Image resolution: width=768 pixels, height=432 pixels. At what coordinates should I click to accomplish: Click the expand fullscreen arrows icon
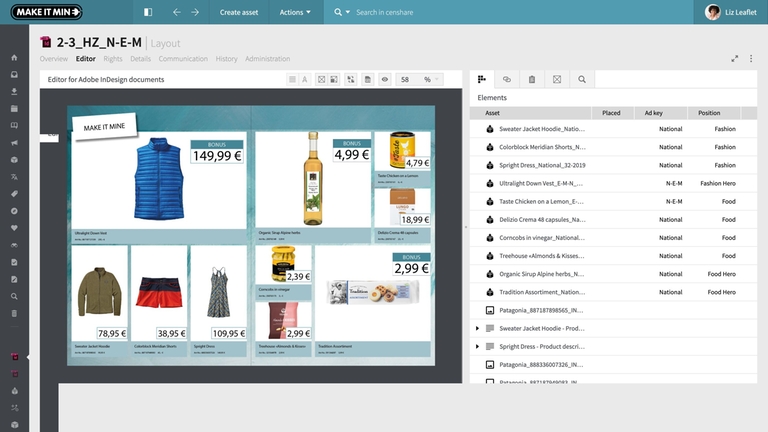[x=735, y=59]
